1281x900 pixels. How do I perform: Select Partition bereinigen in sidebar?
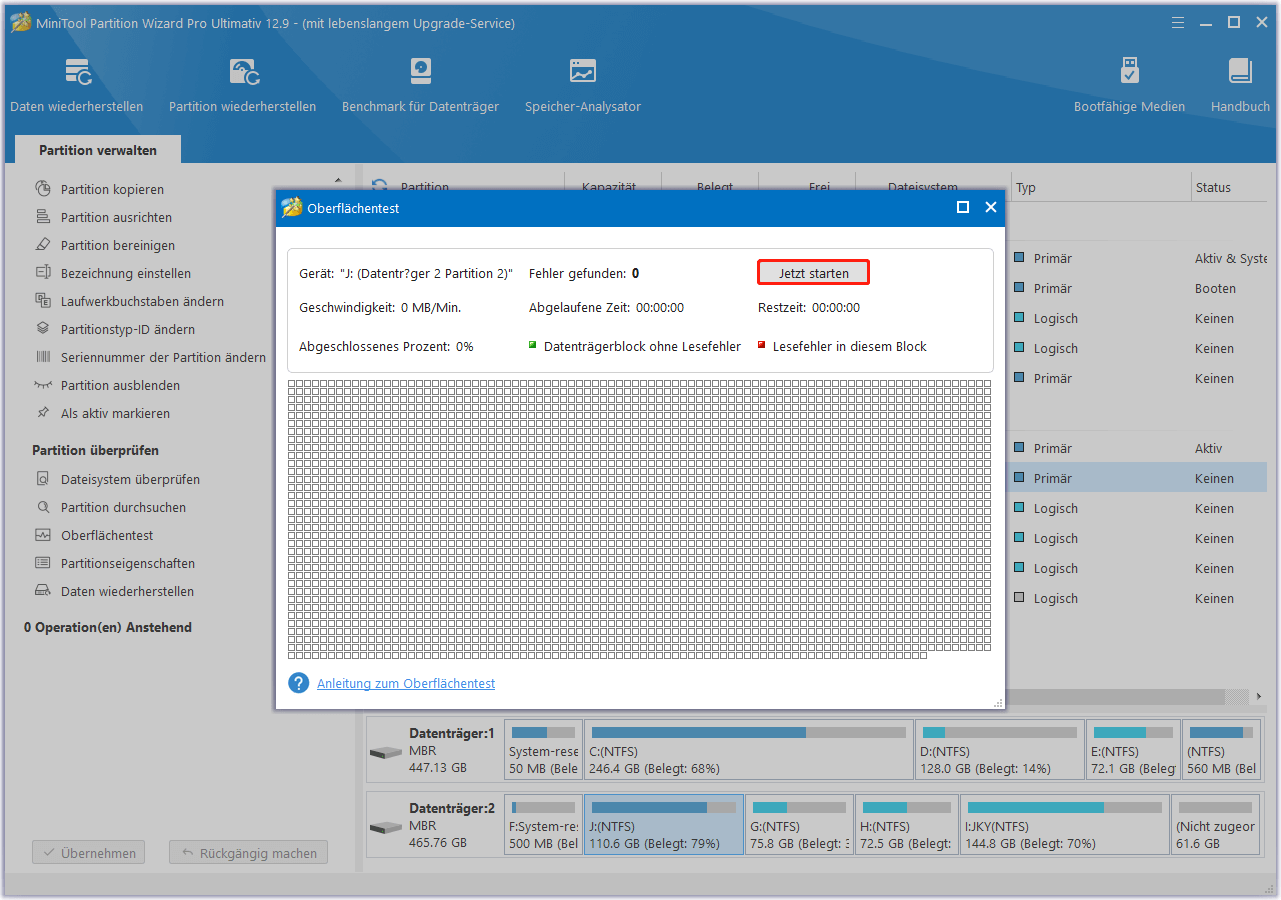point(118,245)
